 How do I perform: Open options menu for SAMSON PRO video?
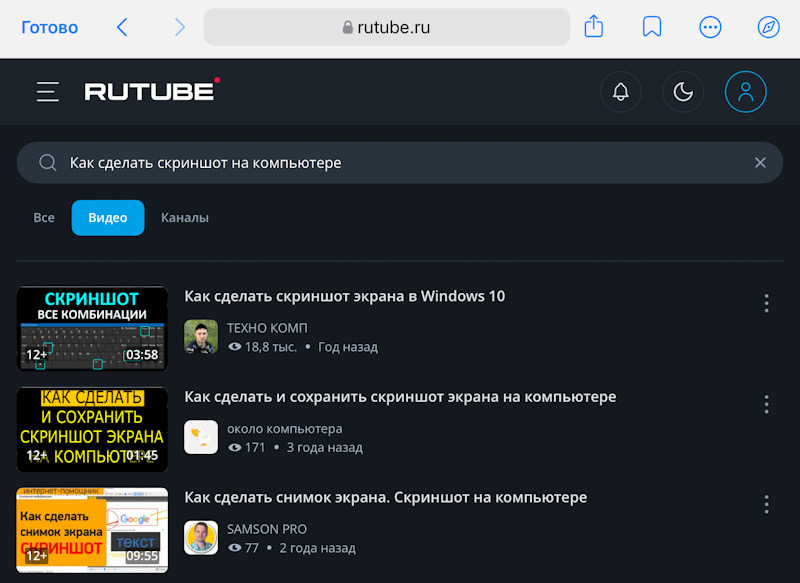[766, 504]
